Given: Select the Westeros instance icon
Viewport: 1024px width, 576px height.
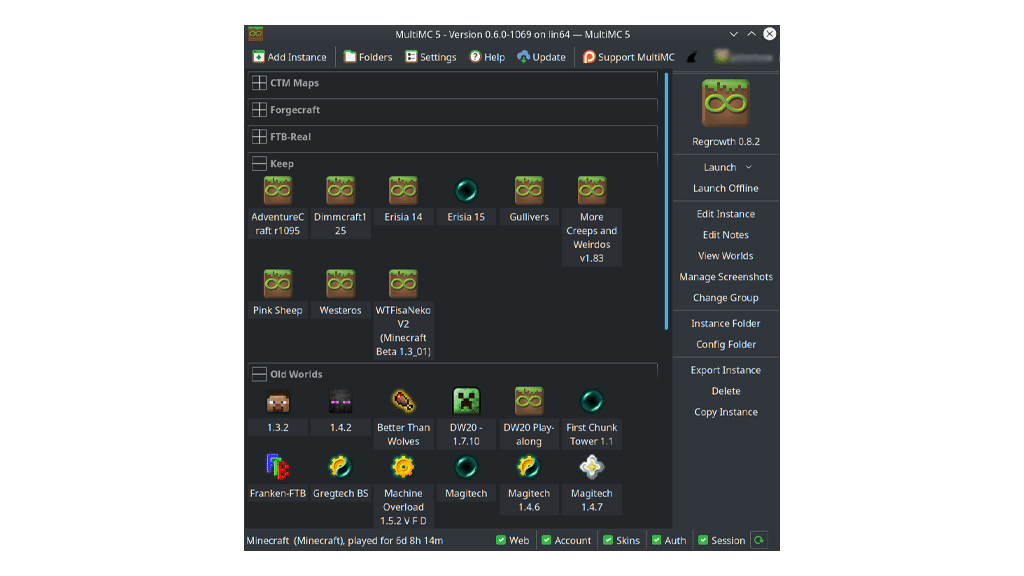Looking at the screenshot, I should [x=340, y=284].
